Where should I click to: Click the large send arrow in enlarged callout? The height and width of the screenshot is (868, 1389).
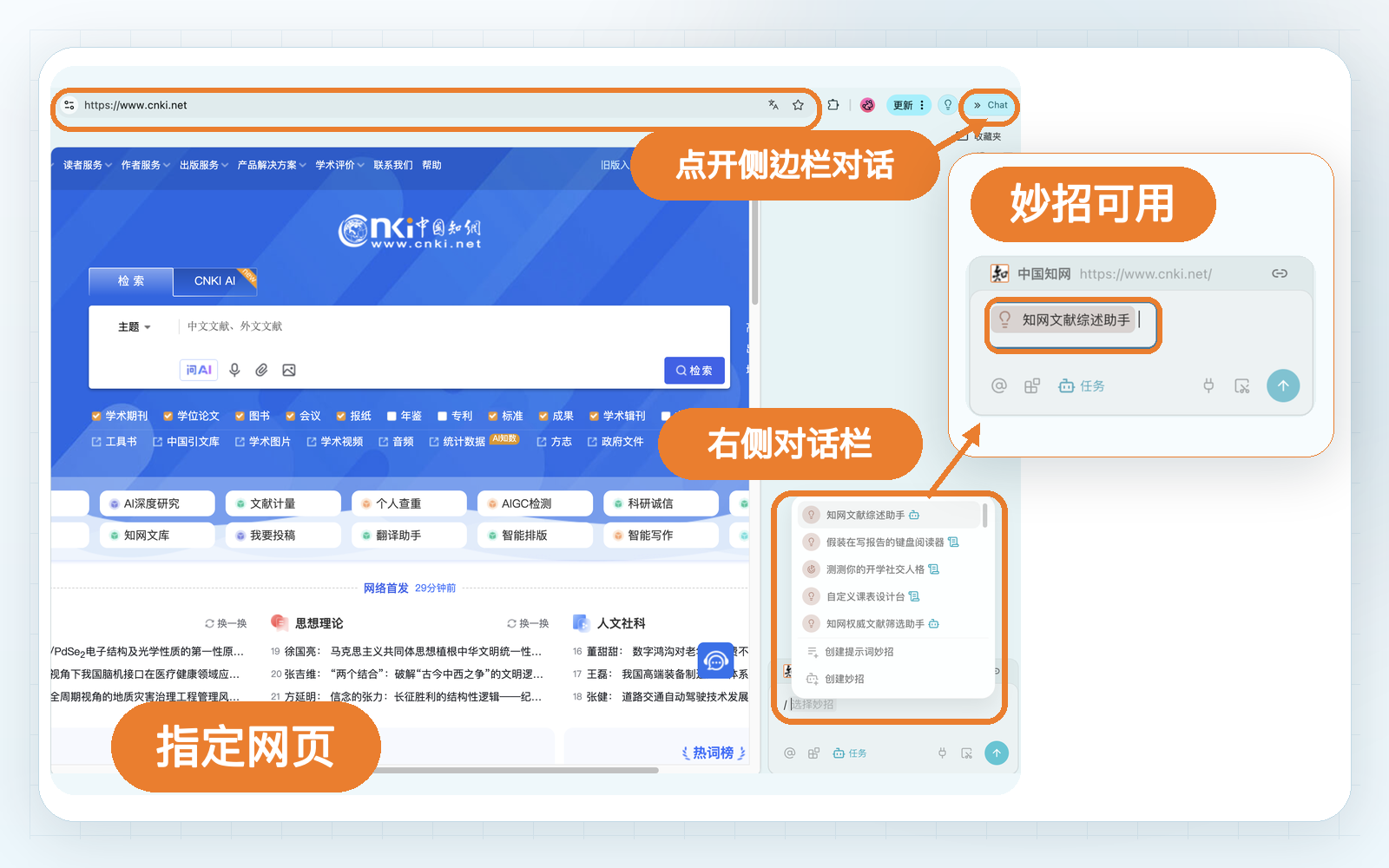click(x=1283, y=385)
